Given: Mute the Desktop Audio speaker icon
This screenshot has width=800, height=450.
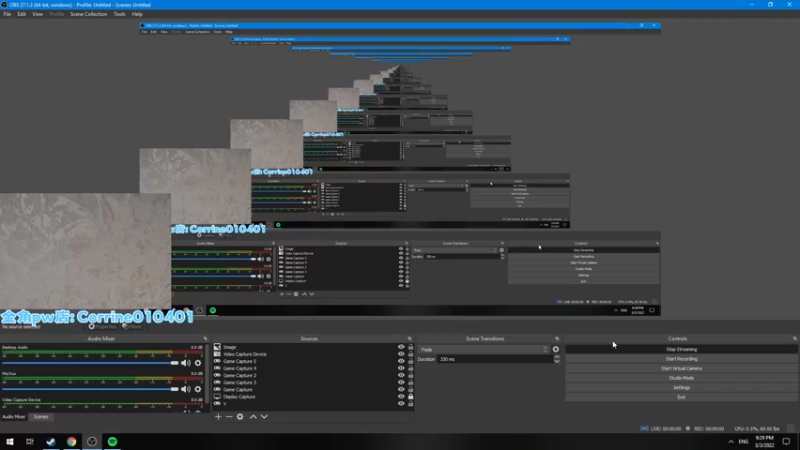Looking at the screenshot, I should point(185,363).
